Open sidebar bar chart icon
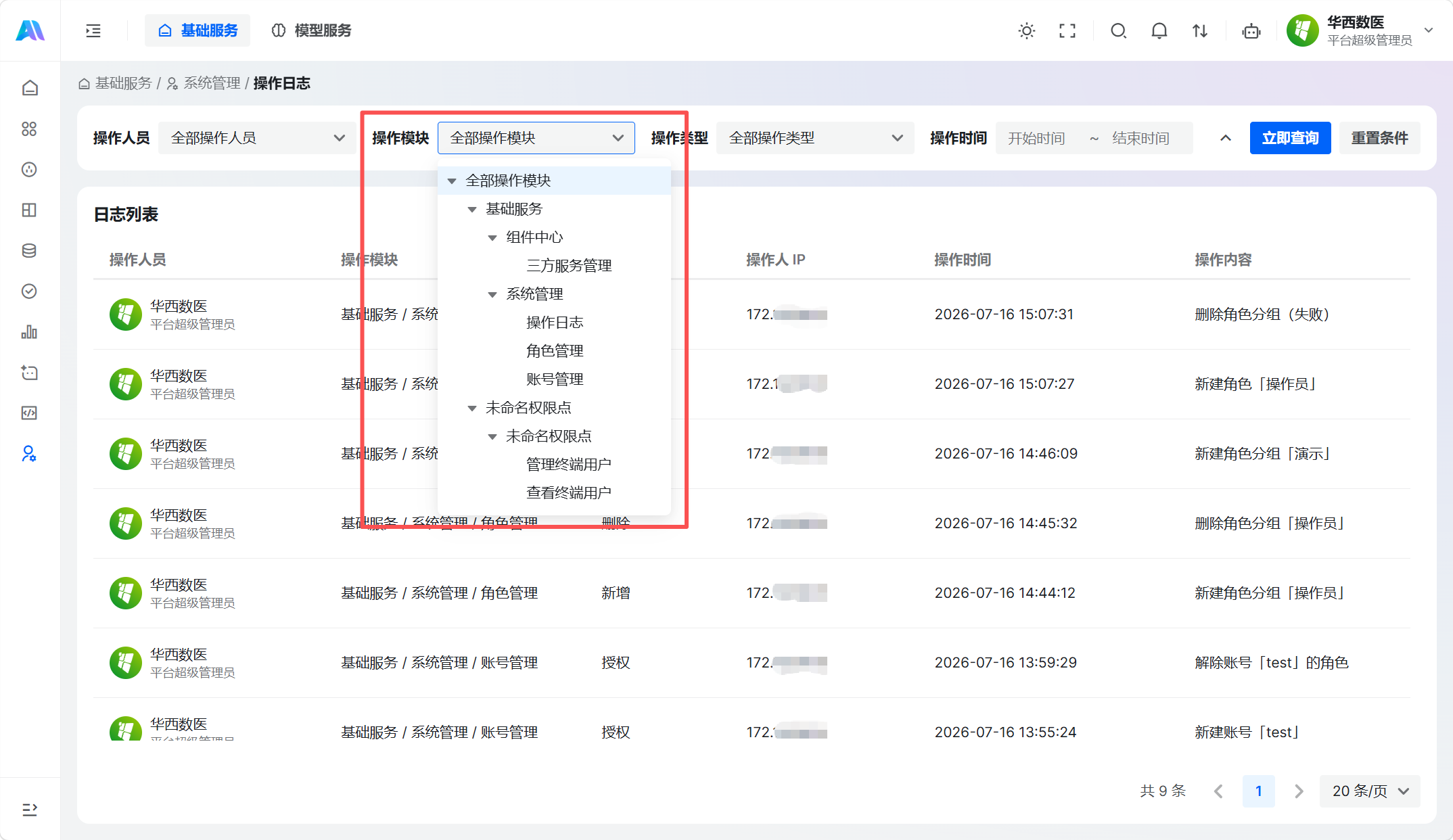The image size is (1453, 840). [x=29, y=331]
